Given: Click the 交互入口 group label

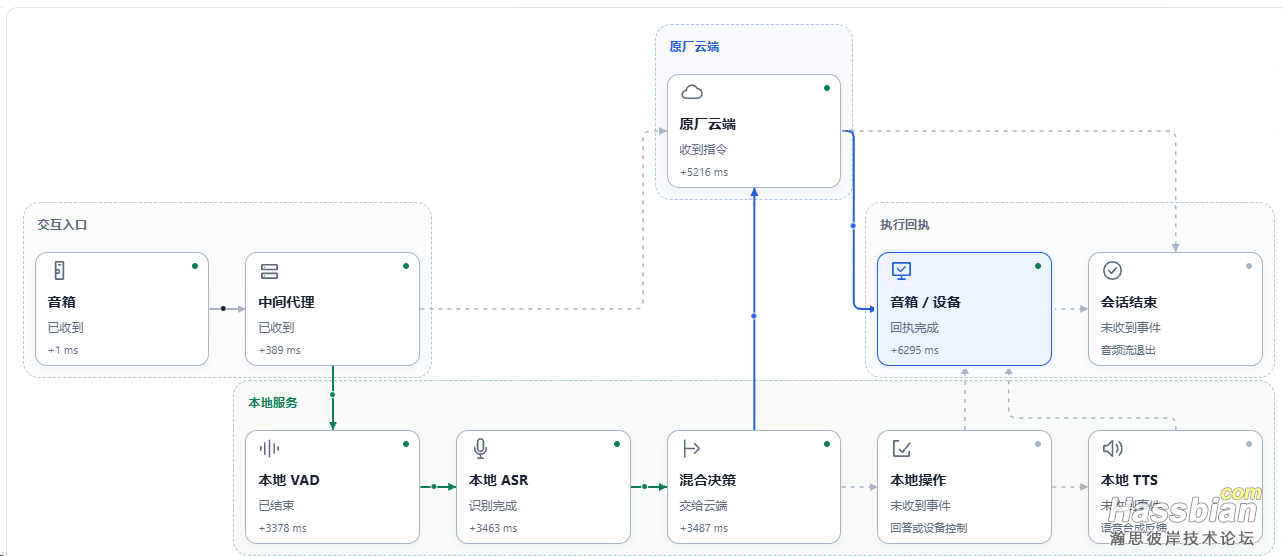Looking at the screenshot, I should tap(62, 225).
